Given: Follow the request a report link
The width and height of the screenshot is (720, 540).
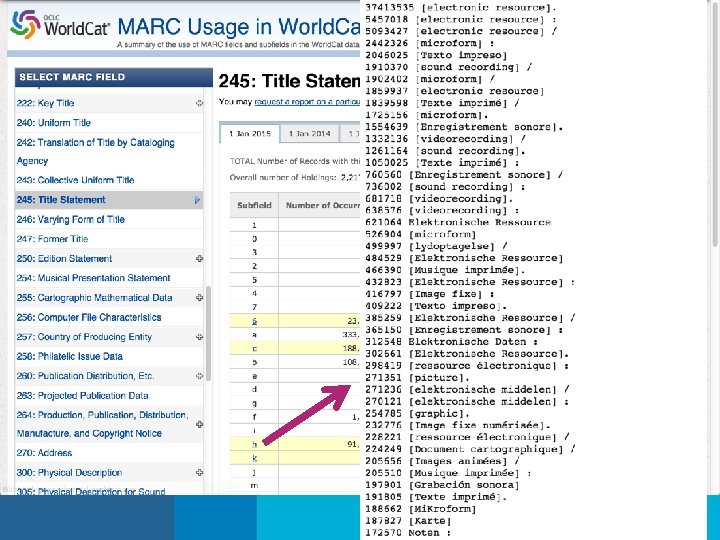Looking at the screenshot, I should 307,101.
